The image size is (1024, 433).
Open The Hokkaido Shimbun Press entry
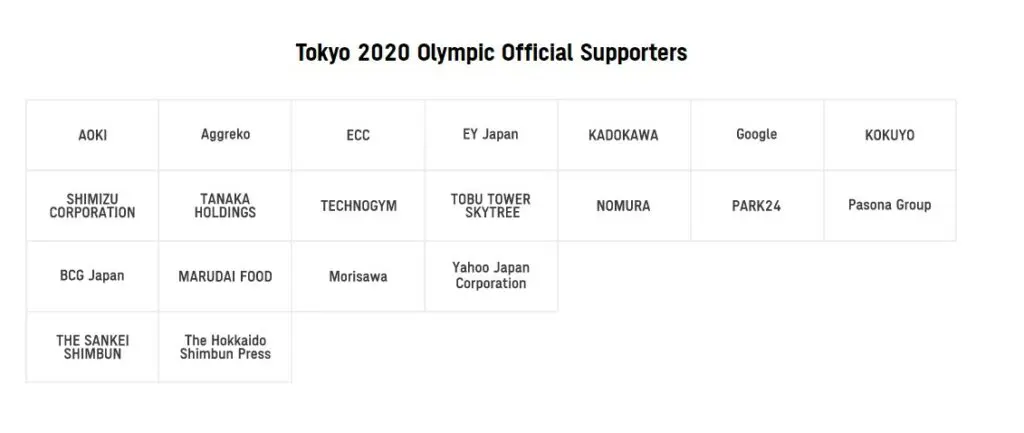coord(225,347)
